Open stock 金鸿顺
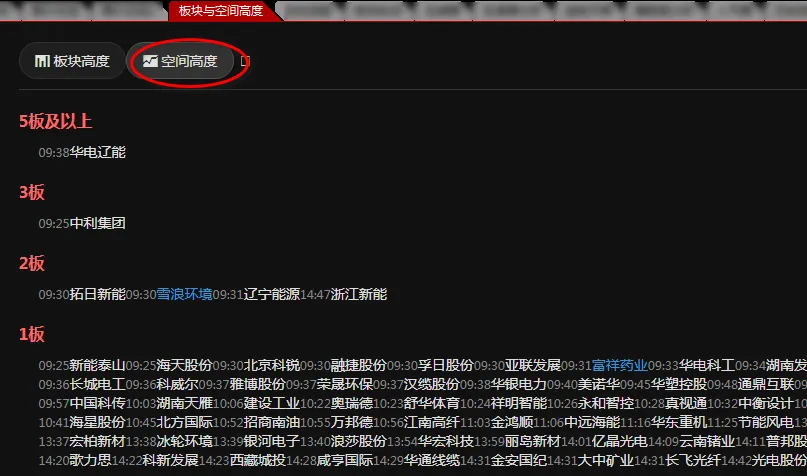Image resolution: width=807 pixels, height=476 pixels. pyautogui.click(x=512, y=422)
